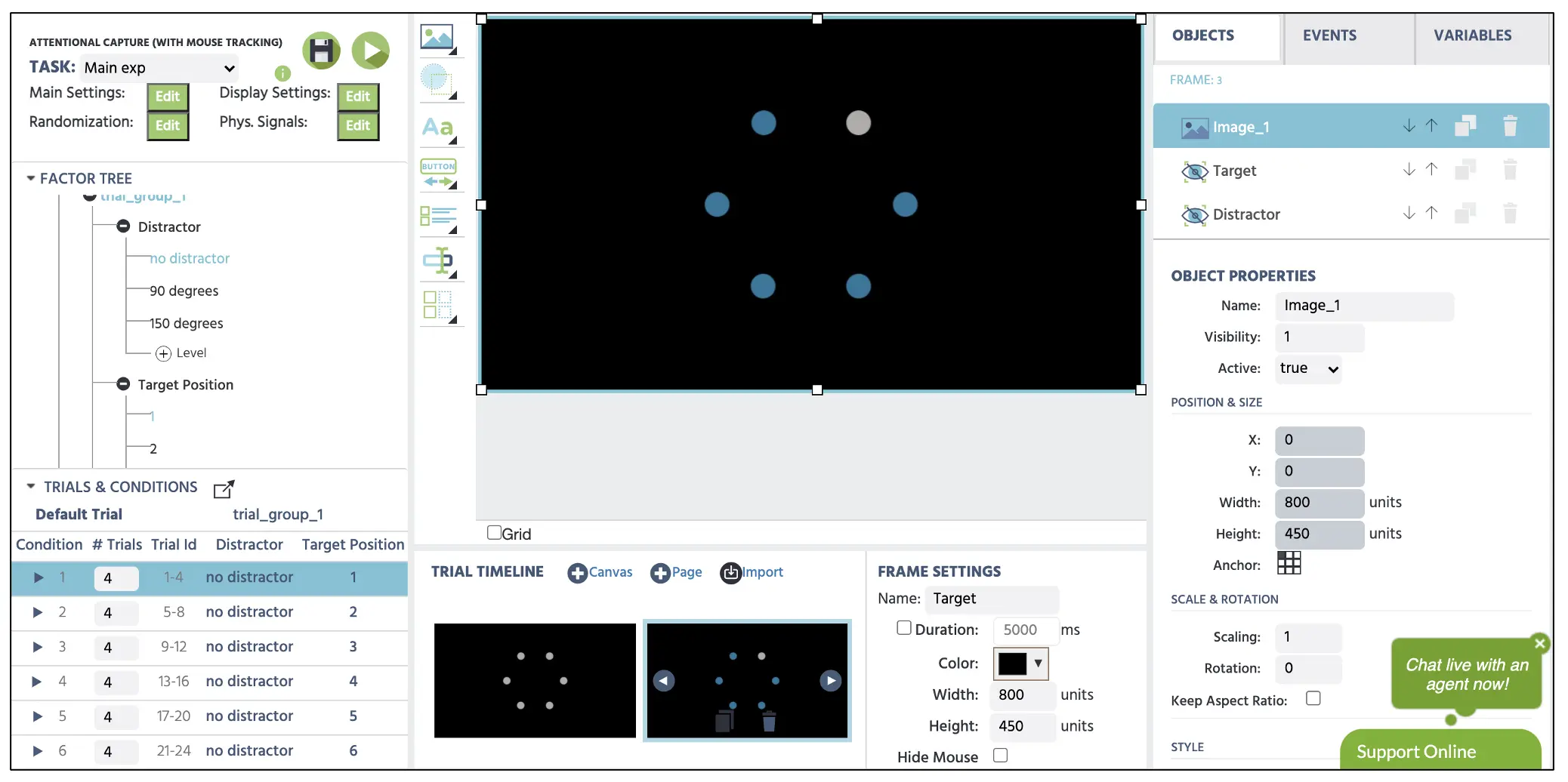Viewport: 1568px width, 782px height.
Task: Delete the Image_1 object
Action: [x=1510, y=125]
